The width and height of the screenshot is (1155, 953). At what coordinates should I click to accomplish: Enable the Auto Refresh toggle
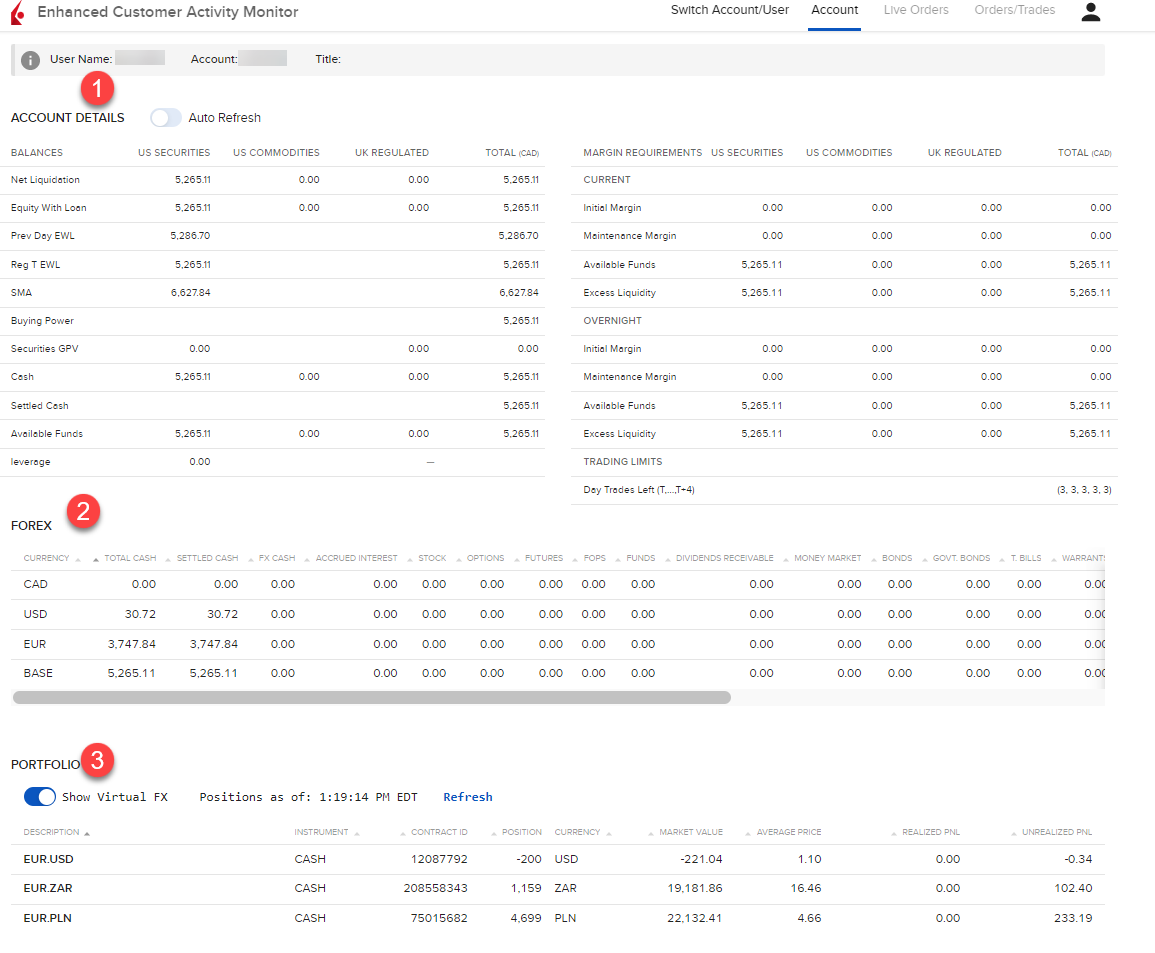[x=166, y=118]
